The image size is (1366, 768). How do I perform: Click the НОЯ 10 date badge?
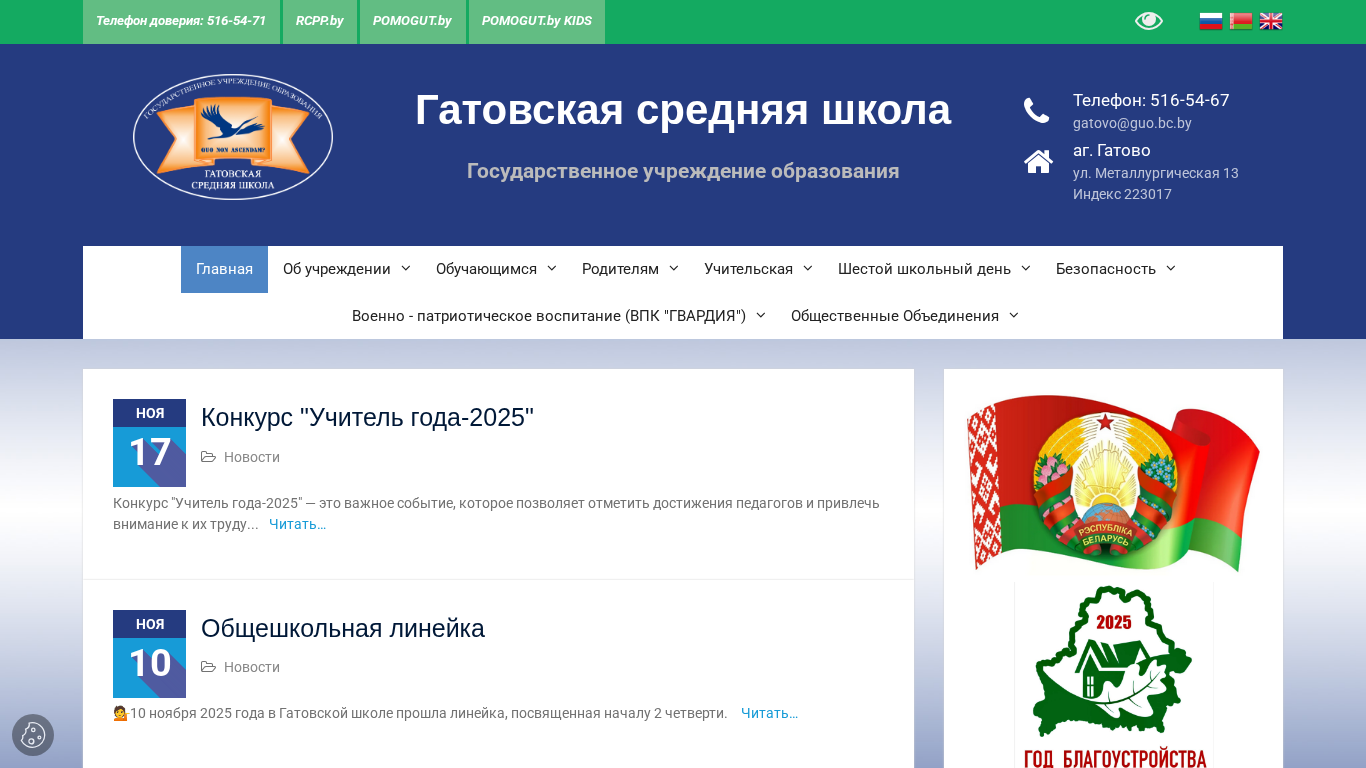coord(149,654)
